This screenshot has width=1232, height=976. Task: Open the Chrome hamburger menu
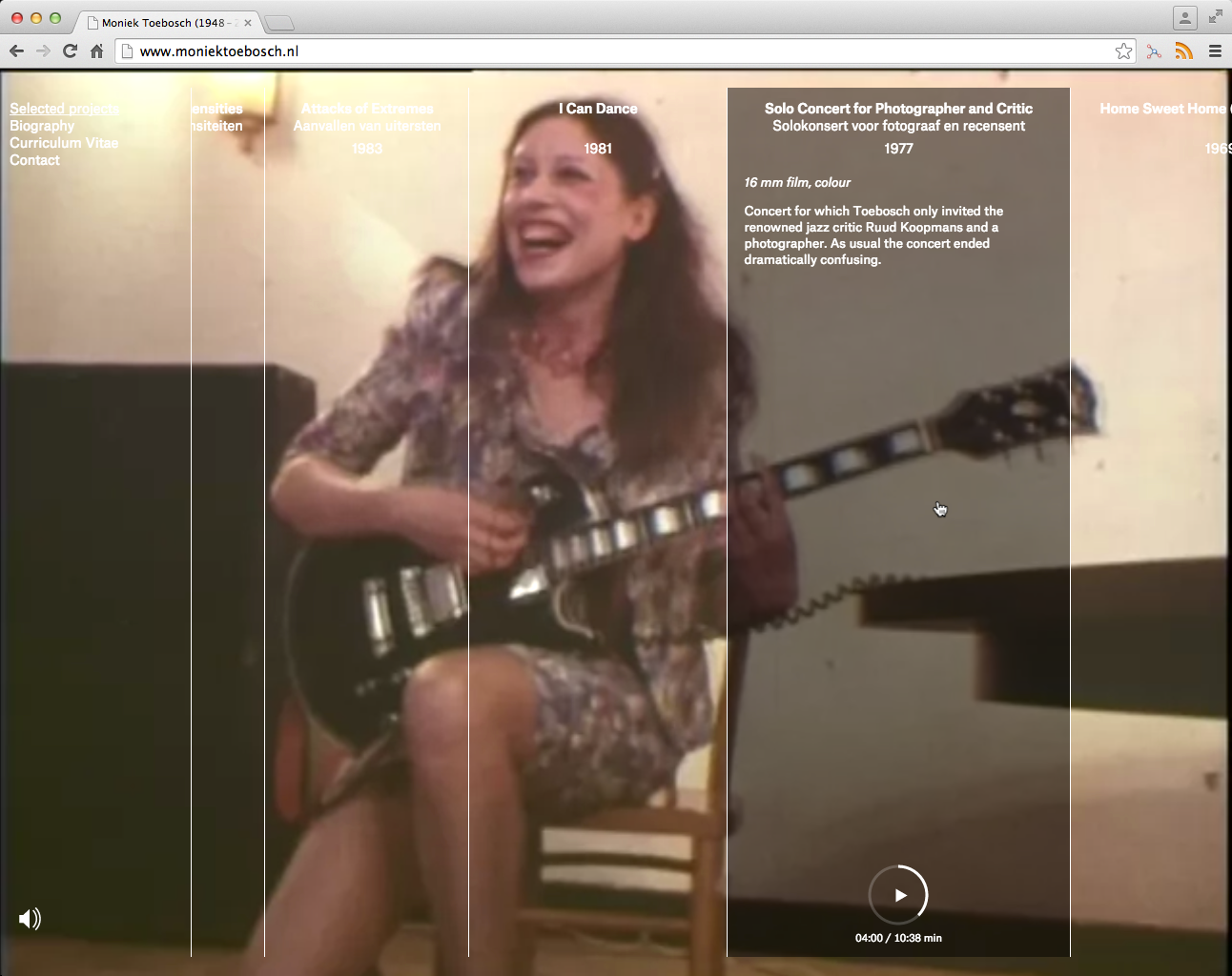point(1215,51)
